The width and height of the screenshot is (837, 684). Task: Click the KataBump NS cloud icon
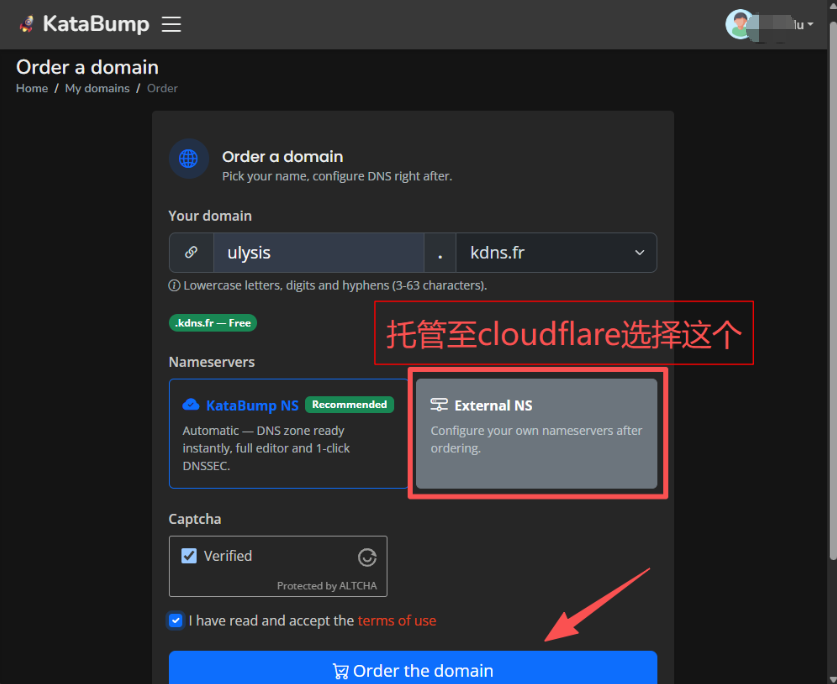click(191, 405)
